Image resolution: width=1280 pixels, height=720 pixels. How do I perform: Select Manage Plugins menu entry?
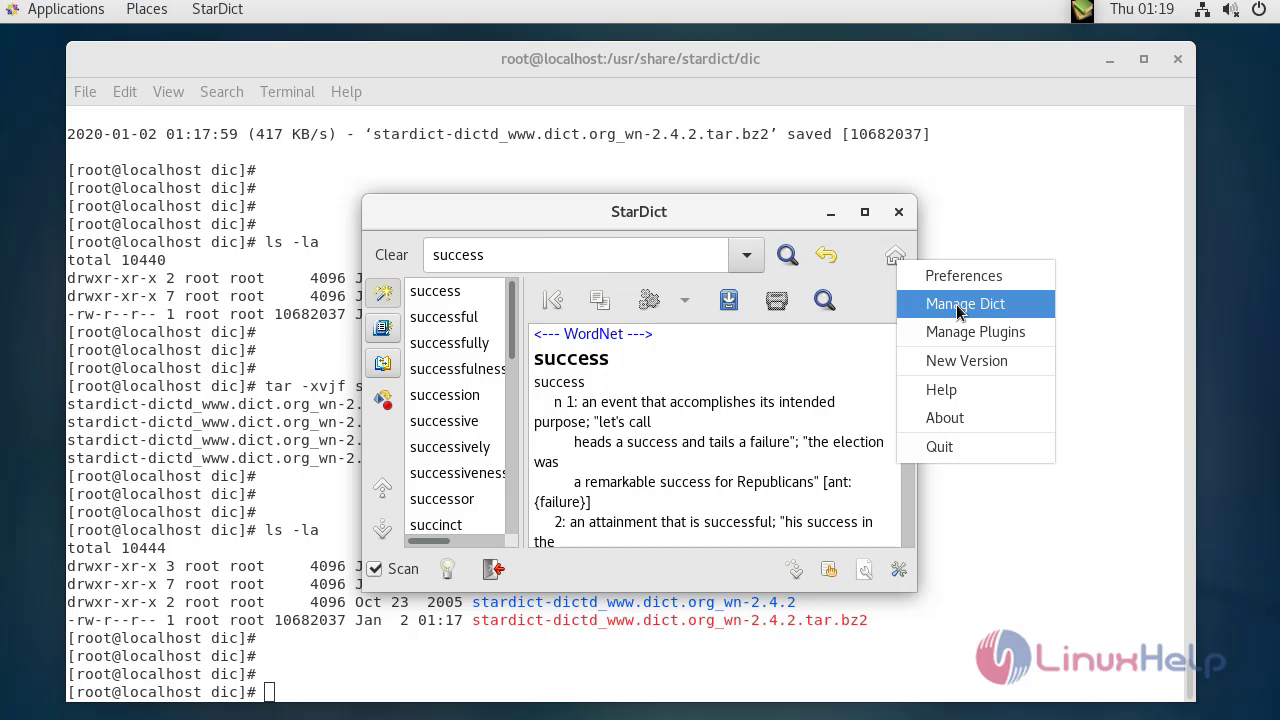[x=975, y=332]
